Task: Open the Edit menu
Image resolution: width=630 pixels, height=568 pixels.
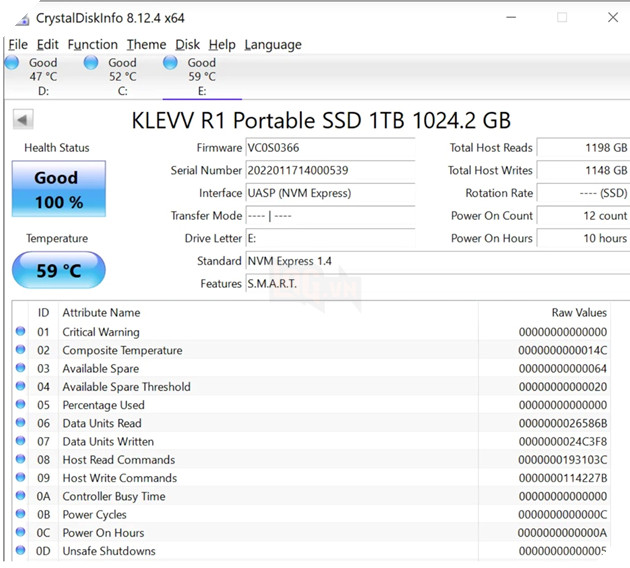Action: pyautogui.click(x=47, y=45)
